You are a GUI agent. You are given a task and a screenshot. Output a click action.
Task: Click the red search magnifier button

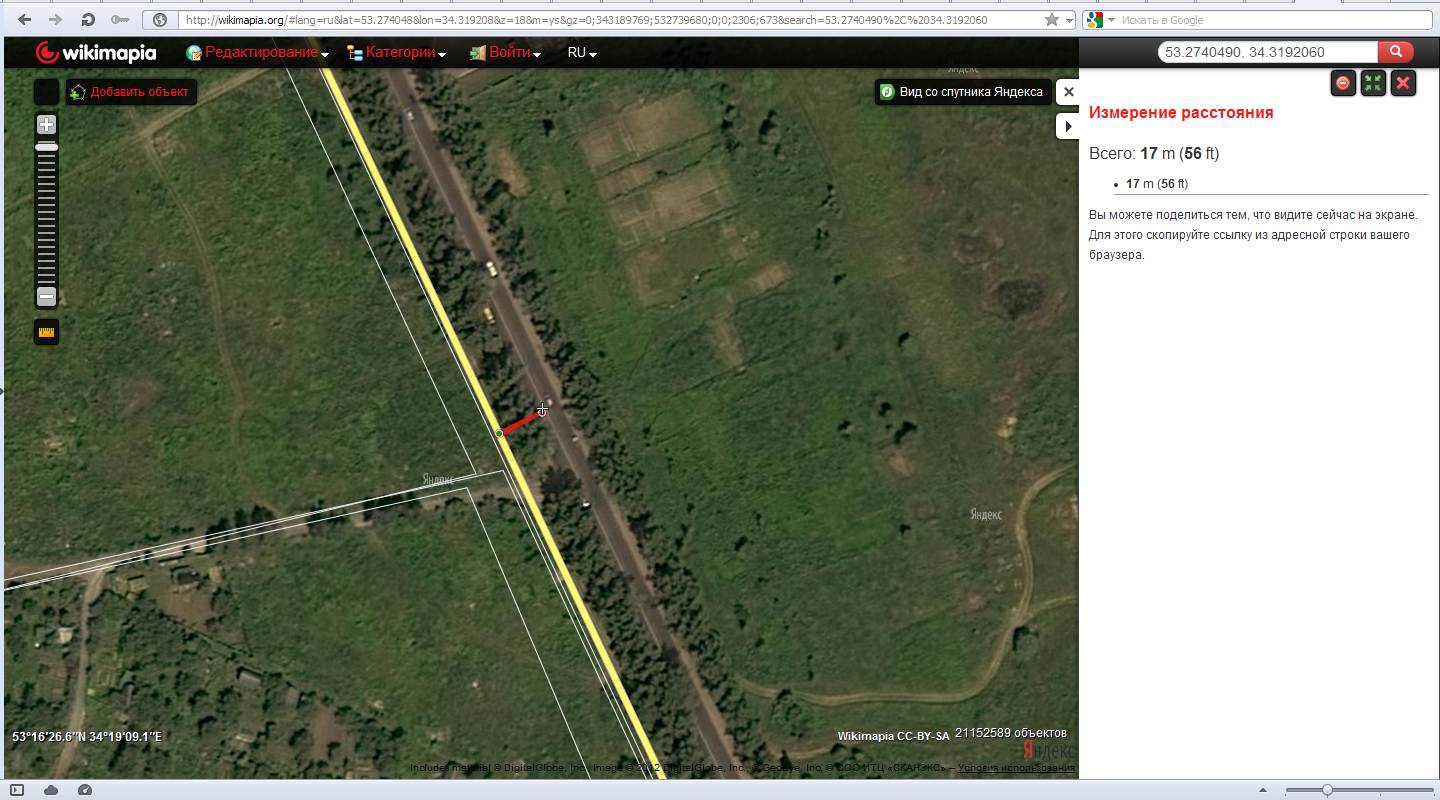1395,52
